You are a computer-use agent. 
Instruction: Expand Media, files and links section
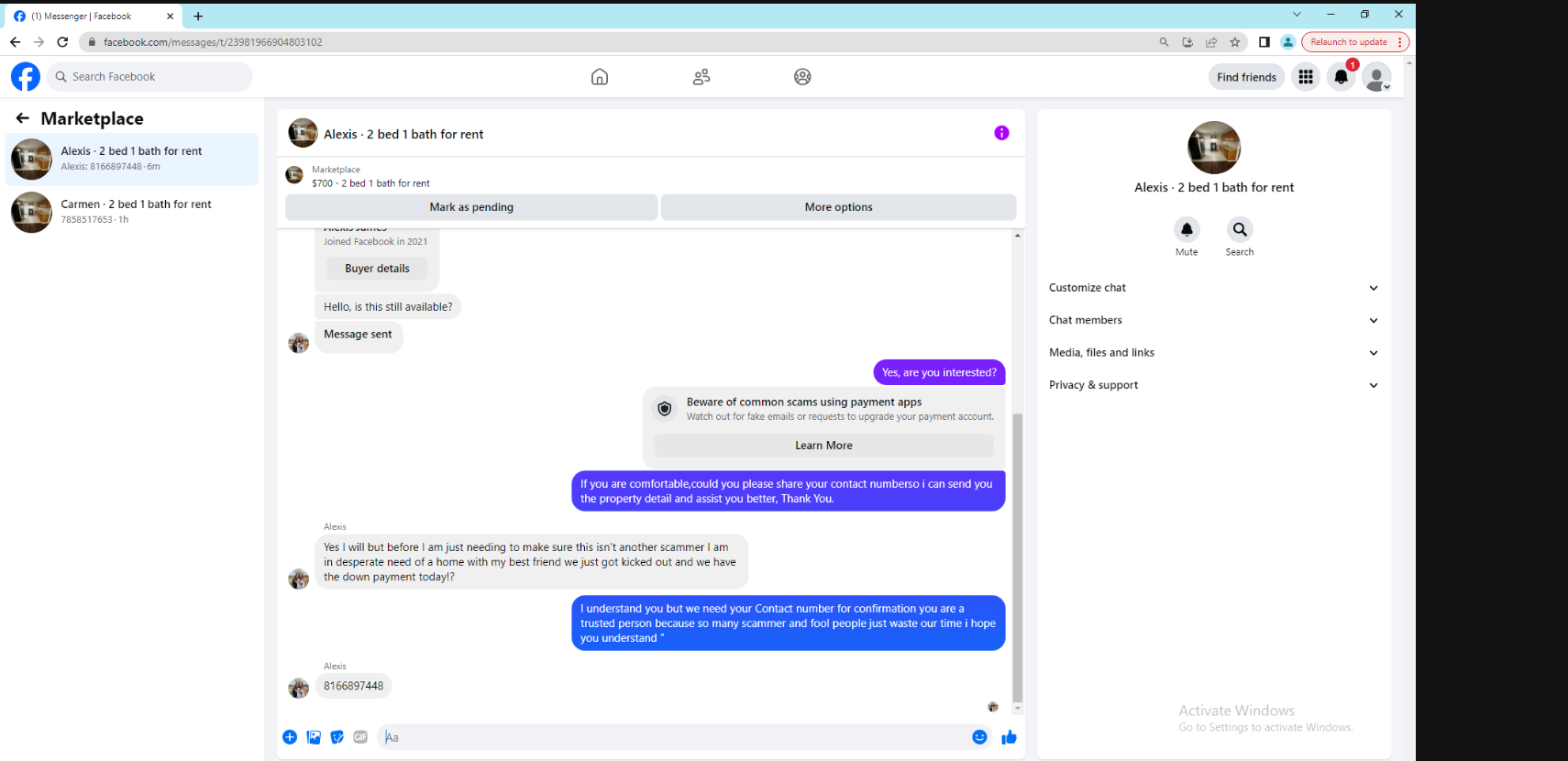pyautogui.click(x=1213, y=353)
